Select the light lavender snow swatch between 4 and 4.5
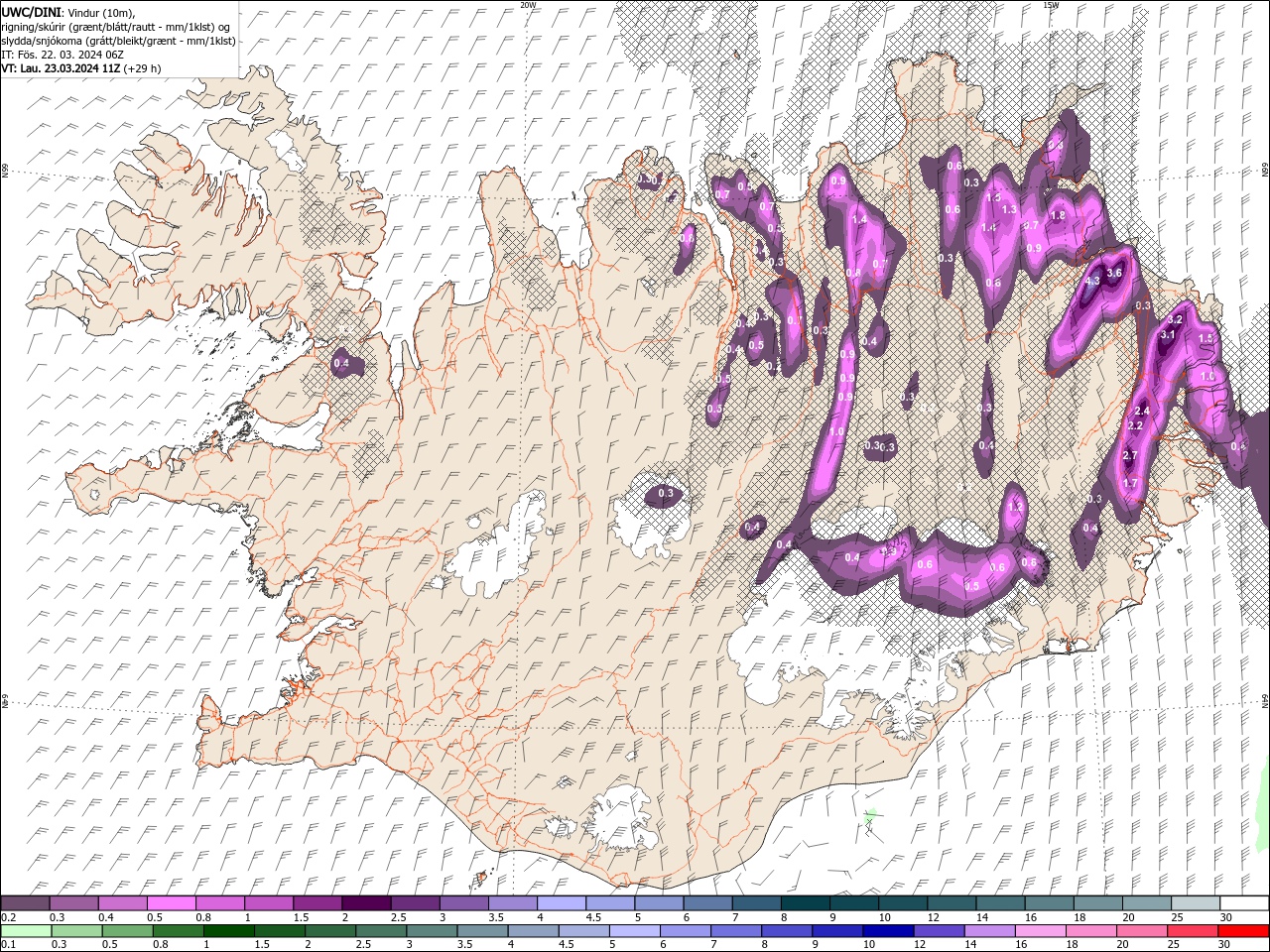The width and height of the screenshot is (1270, 952). click(561, 903)
